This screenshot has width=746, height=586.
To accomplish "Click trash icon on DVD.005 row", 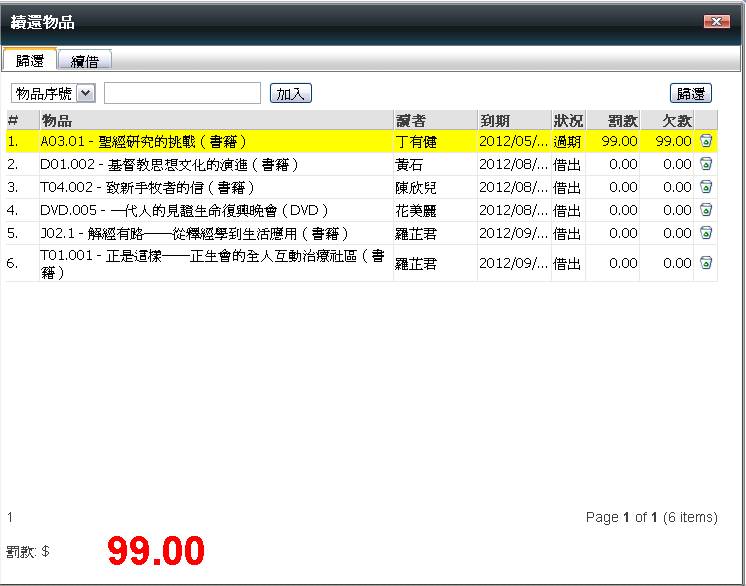I will (706, 210).
